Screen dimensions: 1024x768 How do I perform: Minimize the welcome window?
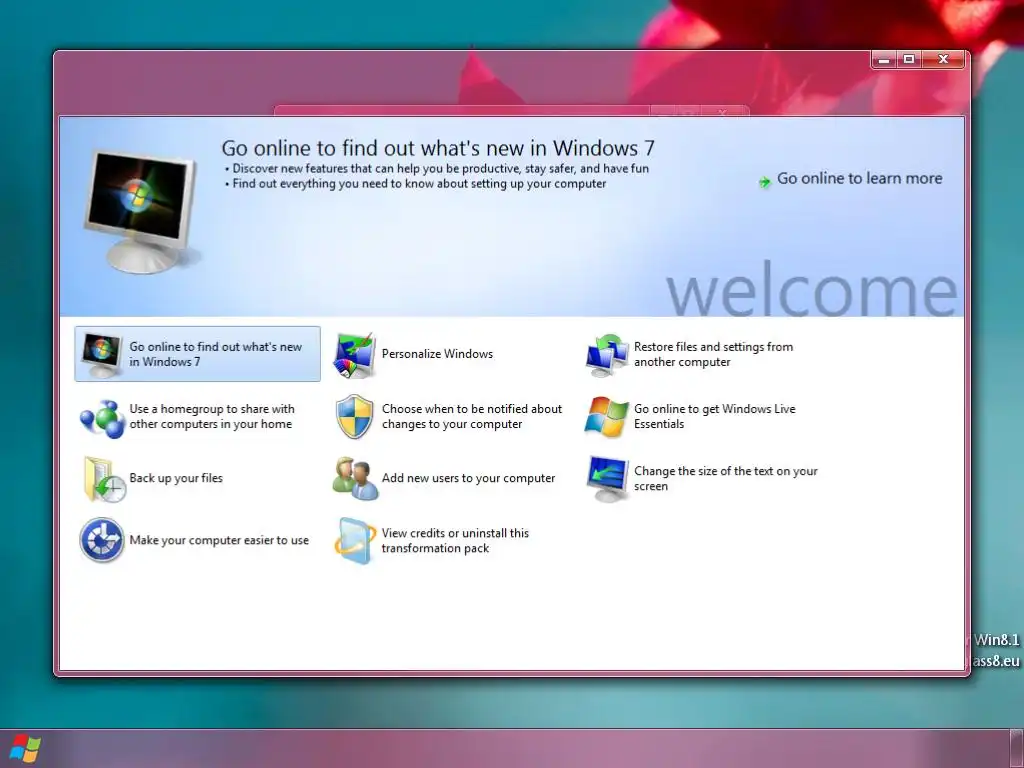click(884, 59)
